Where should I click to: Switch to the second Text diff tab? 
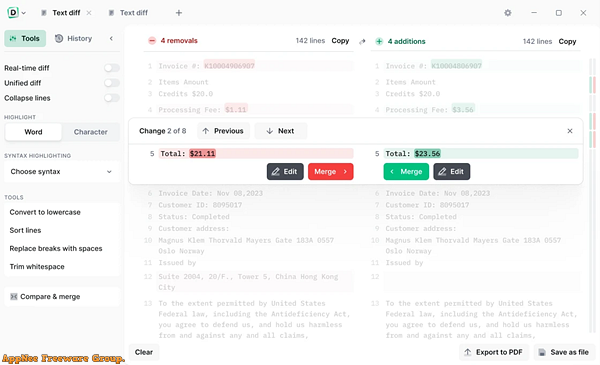pyautogui.click(x=129, y=13)
